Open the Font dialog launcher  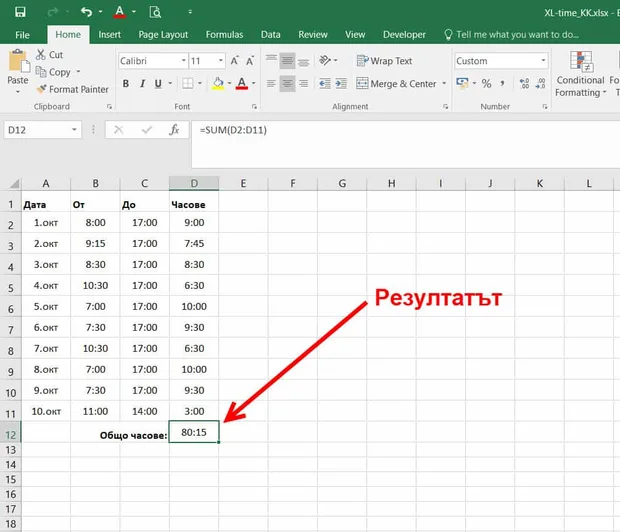tap(254, 106)
